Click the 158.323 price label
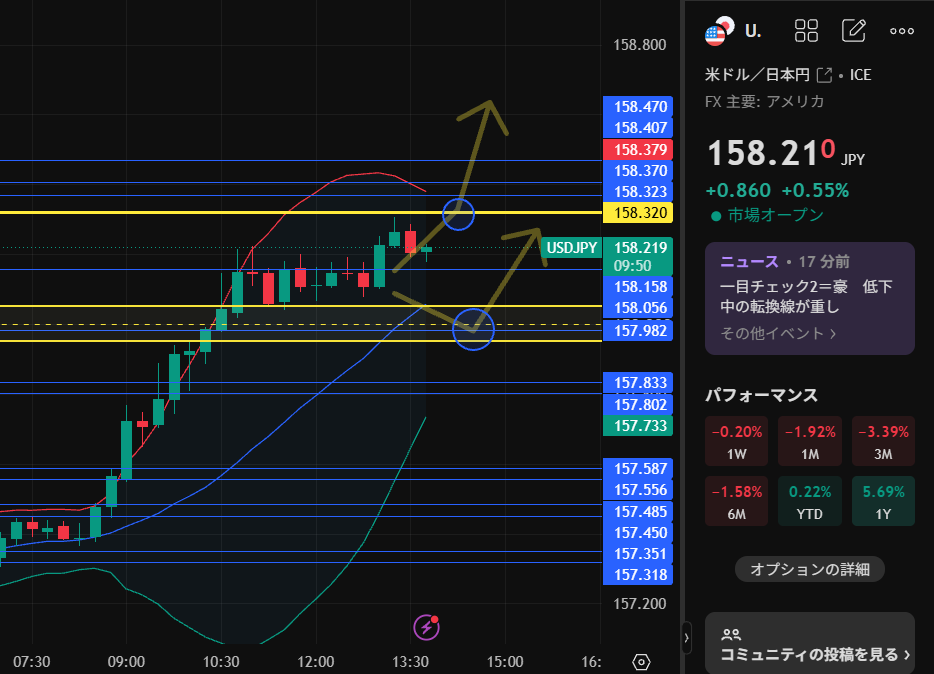The height and width of the screenshot is (674, 934). [x=638, y=191]
